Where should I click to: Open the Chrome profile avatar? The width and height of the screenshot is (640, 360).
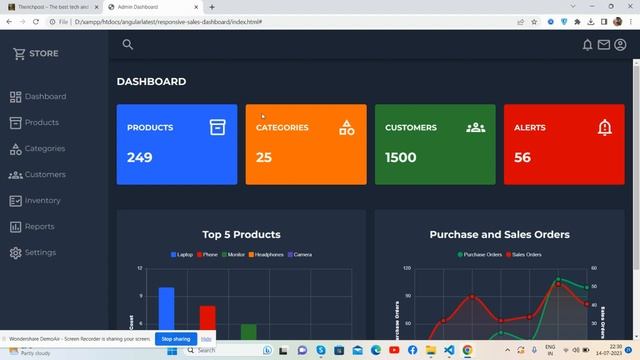[x=618, y=22]
